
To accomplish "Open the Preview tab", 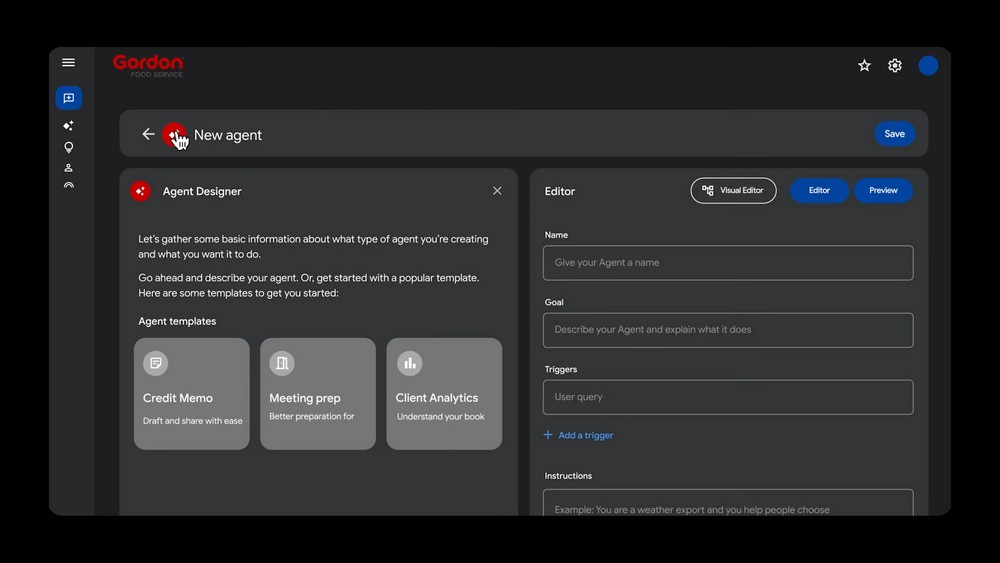I will click(x=883, y=191).
